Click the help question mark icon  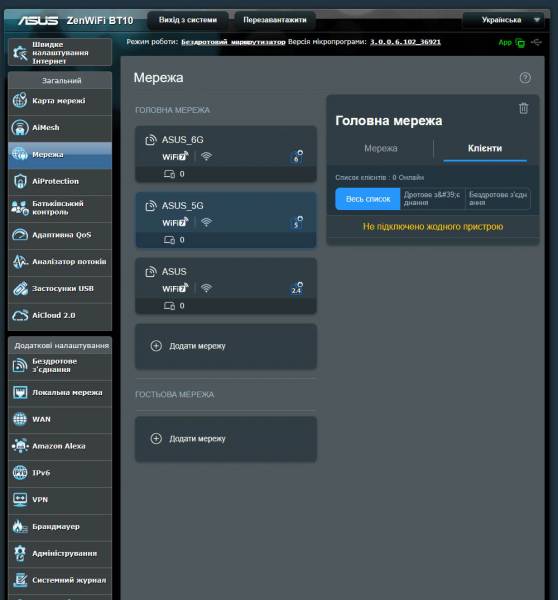(525, 78)
